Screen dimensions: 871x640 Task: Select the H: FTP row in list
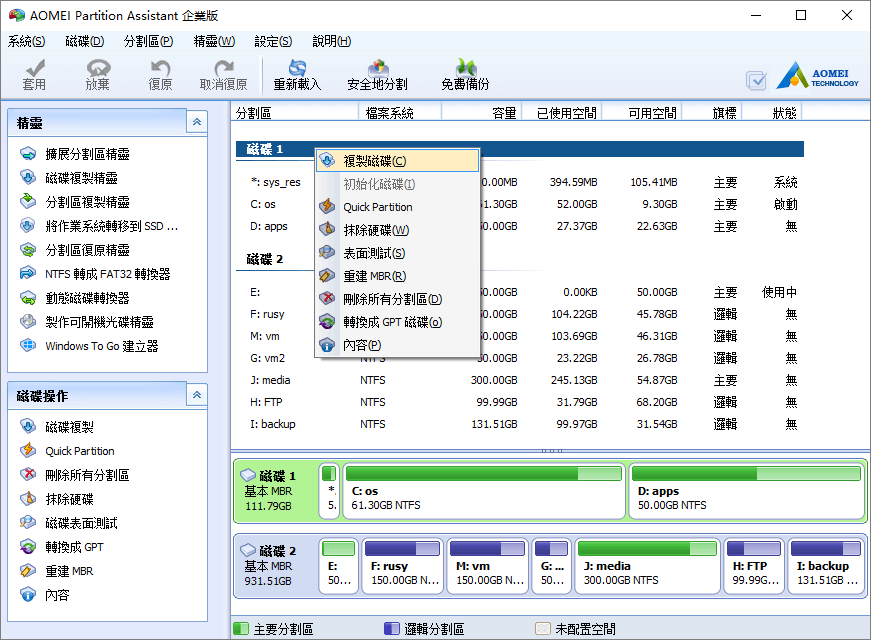pyautogui.click(x=519, y=402)
